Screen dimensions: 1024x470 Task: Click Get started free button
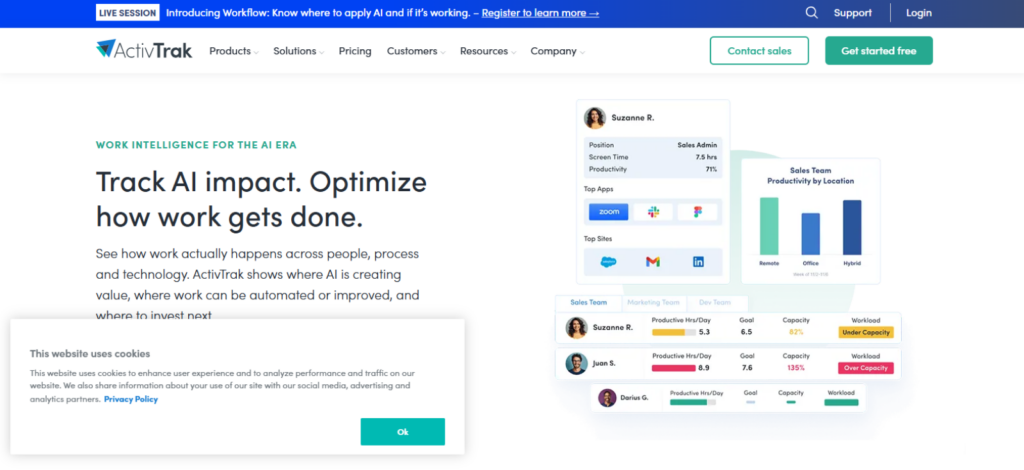[878, 50]
